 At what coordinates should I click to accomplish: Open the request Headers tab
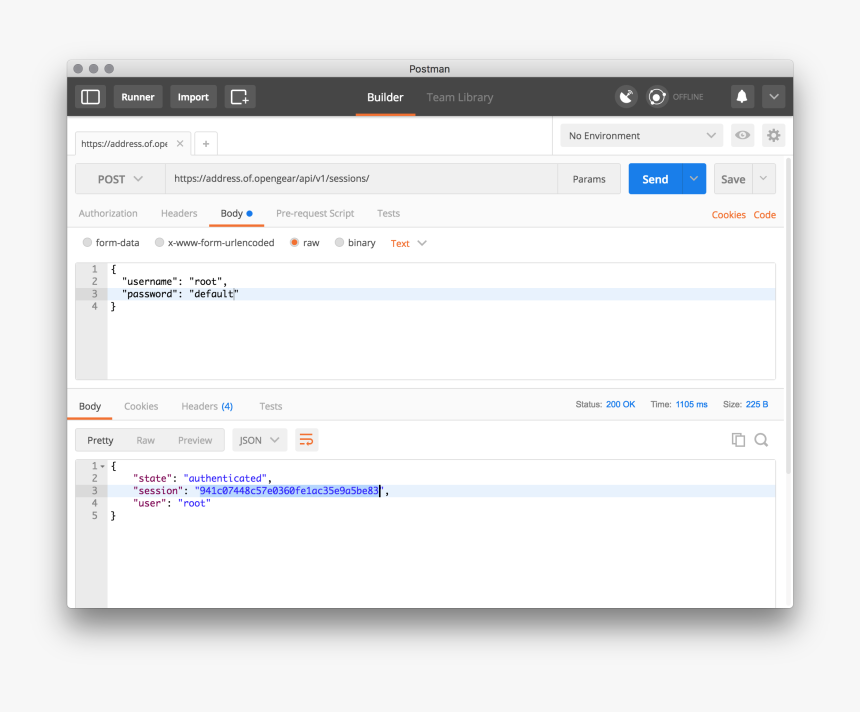(179, 213)
